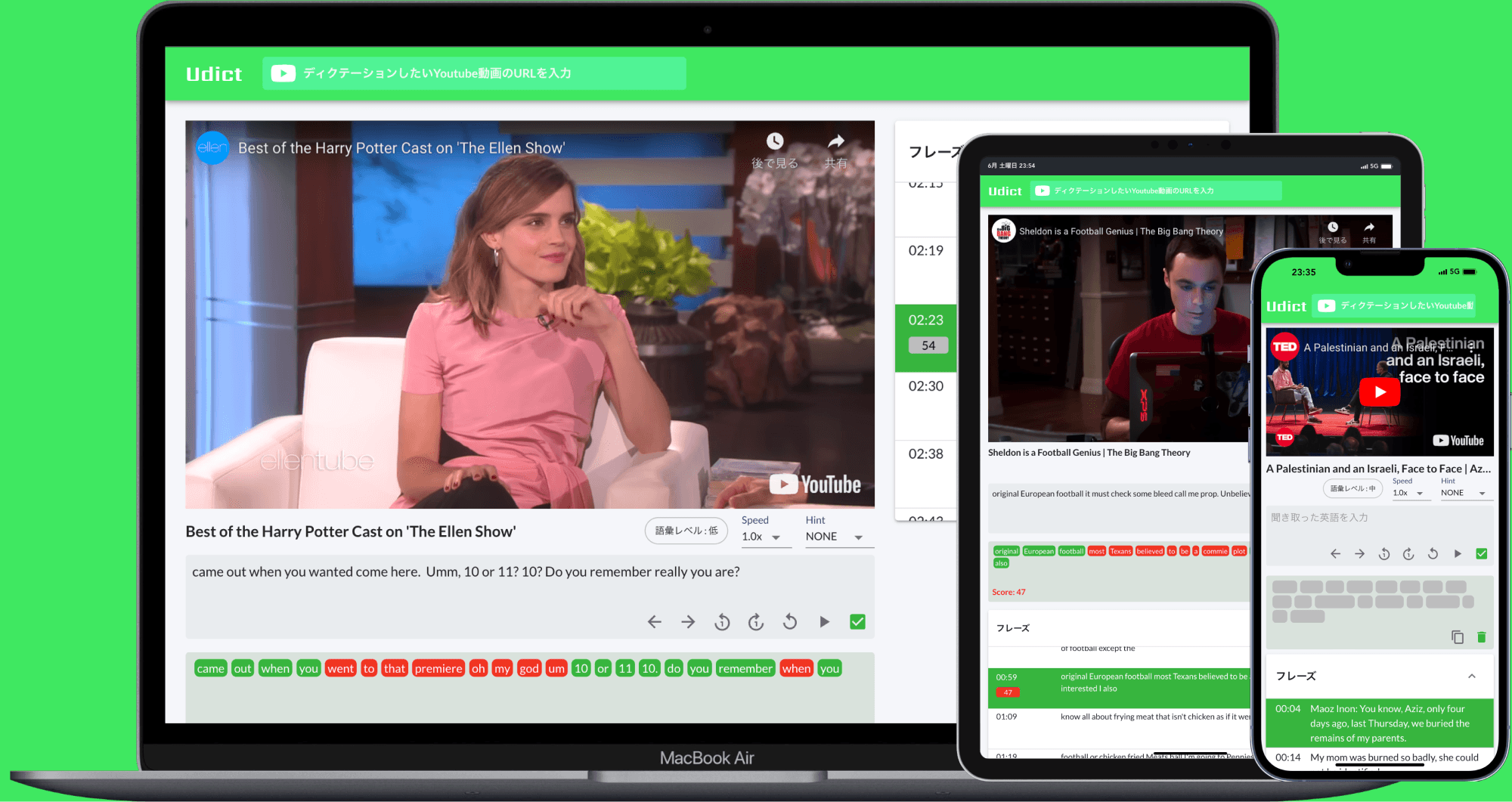This screenshot has height=802, width=1512.
Task: Click previous phrase arrow on laptop
Action: point(655,622)
